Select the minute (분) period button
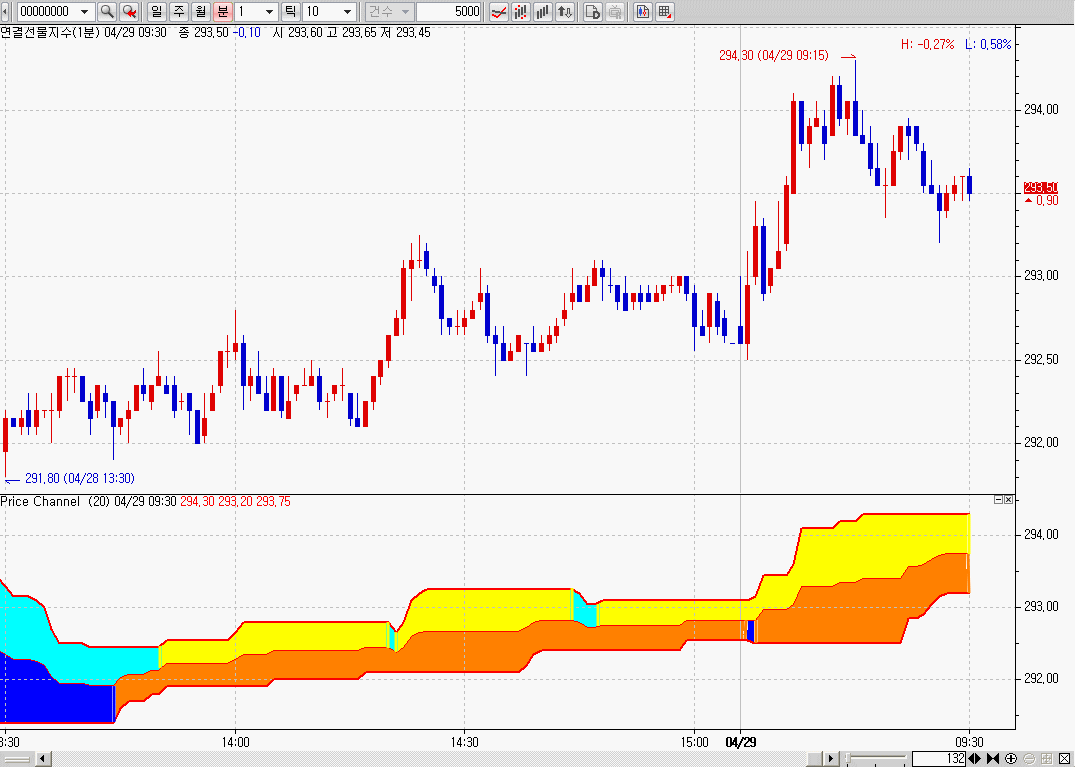 (222, 12)
